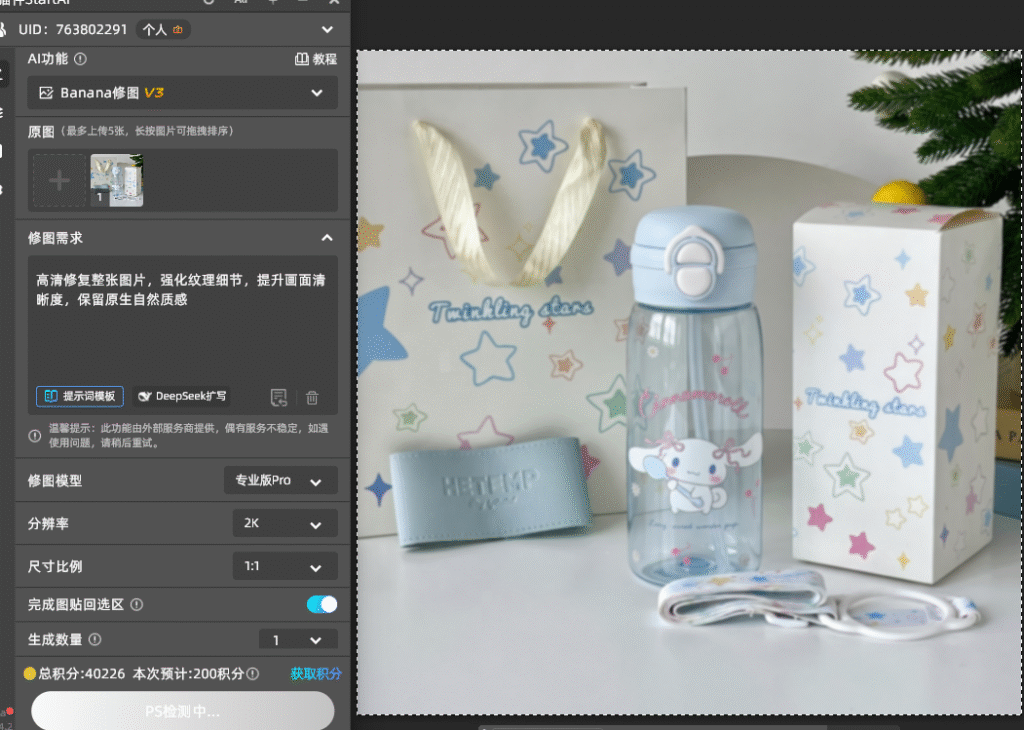The width and height of the screenshot is (1024, 730).
Task: Click the PS检测中... generate button
Action: tap(182, 710)
